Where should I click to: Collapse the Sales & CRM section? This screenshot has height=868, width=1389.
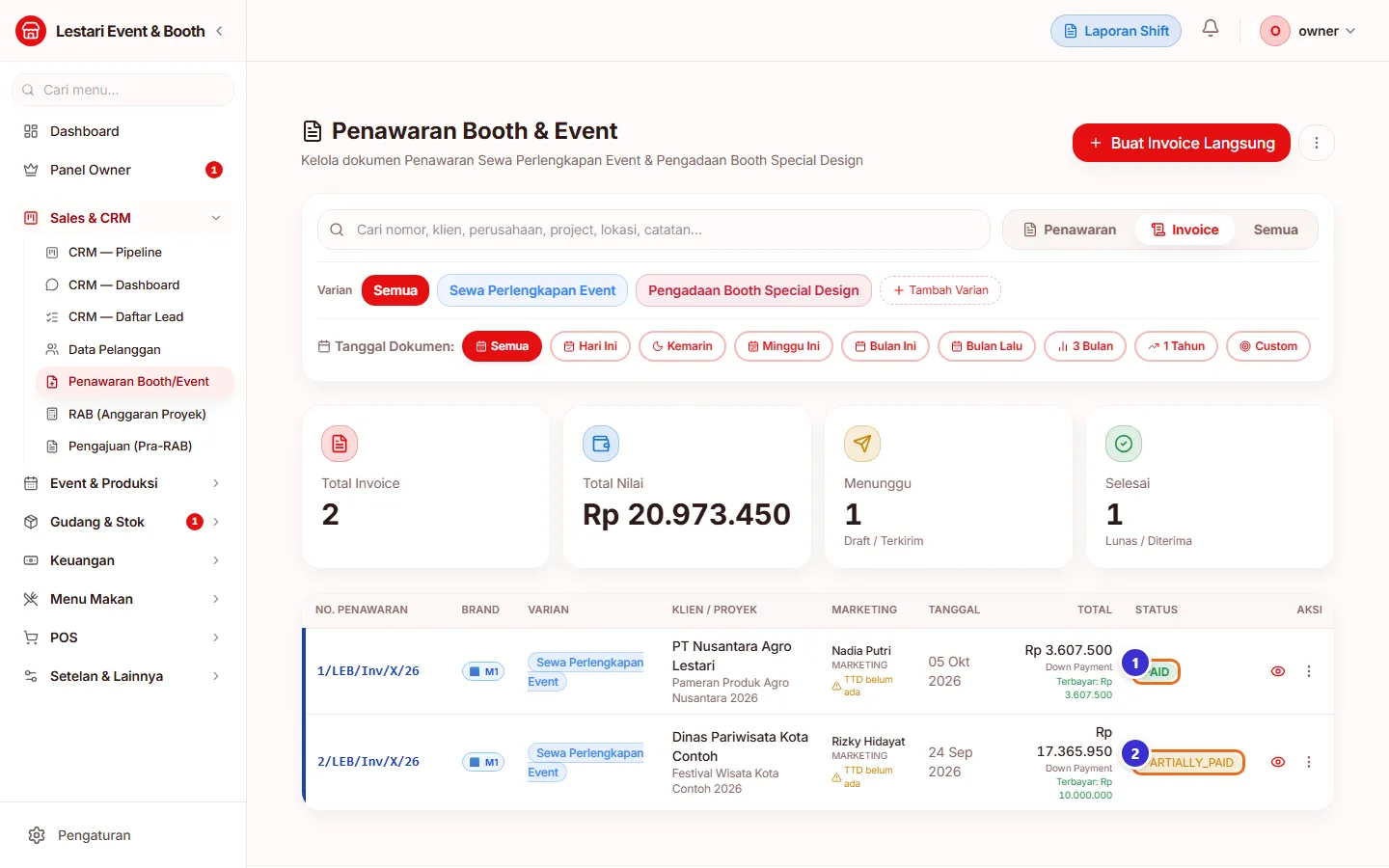(x=123, y=218)
